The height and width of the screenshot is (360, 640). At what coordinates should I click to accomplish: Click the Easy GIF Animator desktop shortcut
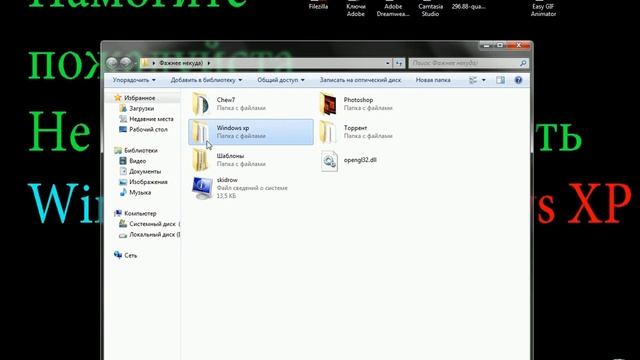point(543,9)
